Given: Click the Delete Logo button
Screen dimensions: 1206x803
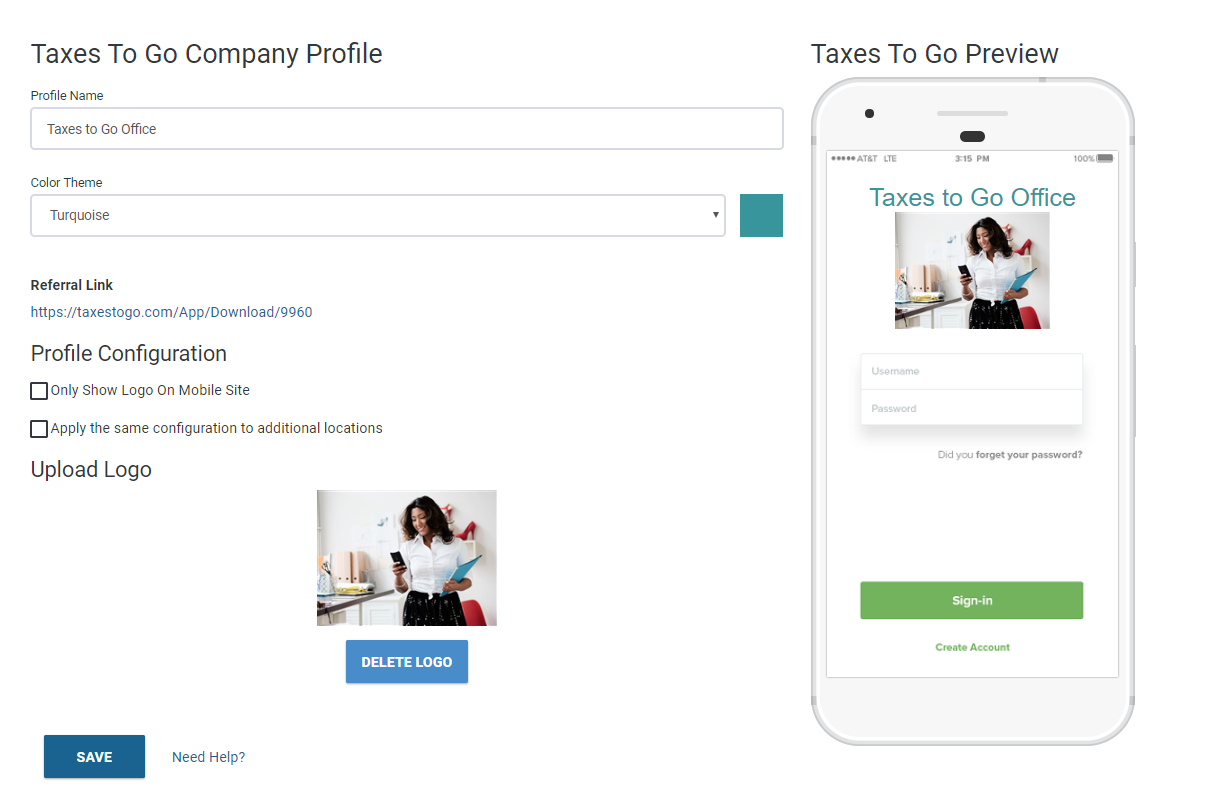Looking at the screenshot, I should [x=406, y=662].
